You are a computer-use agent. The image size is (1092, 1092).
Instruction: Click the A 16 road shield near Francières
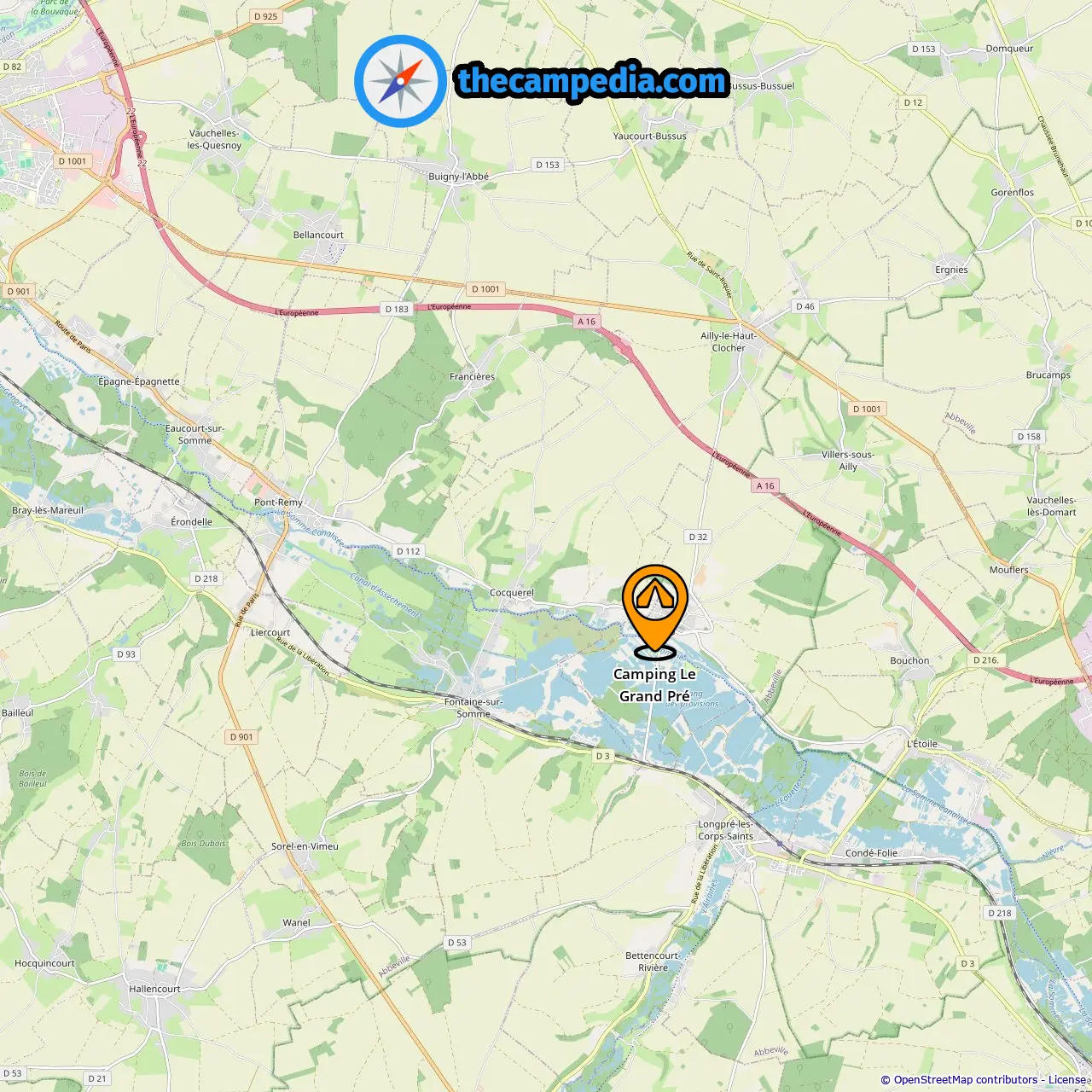pos(586,322)
